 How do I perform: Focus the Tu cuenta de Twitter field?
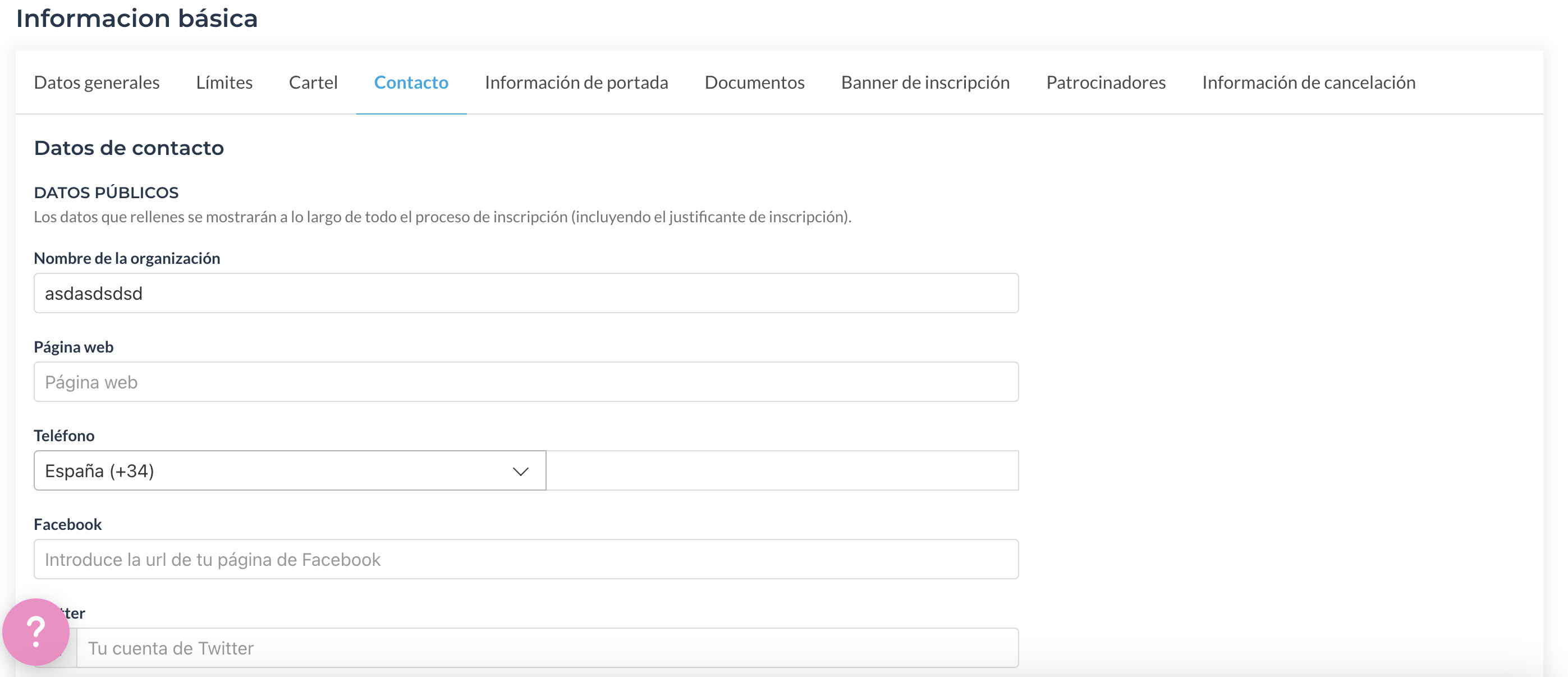tap(547, 648)
